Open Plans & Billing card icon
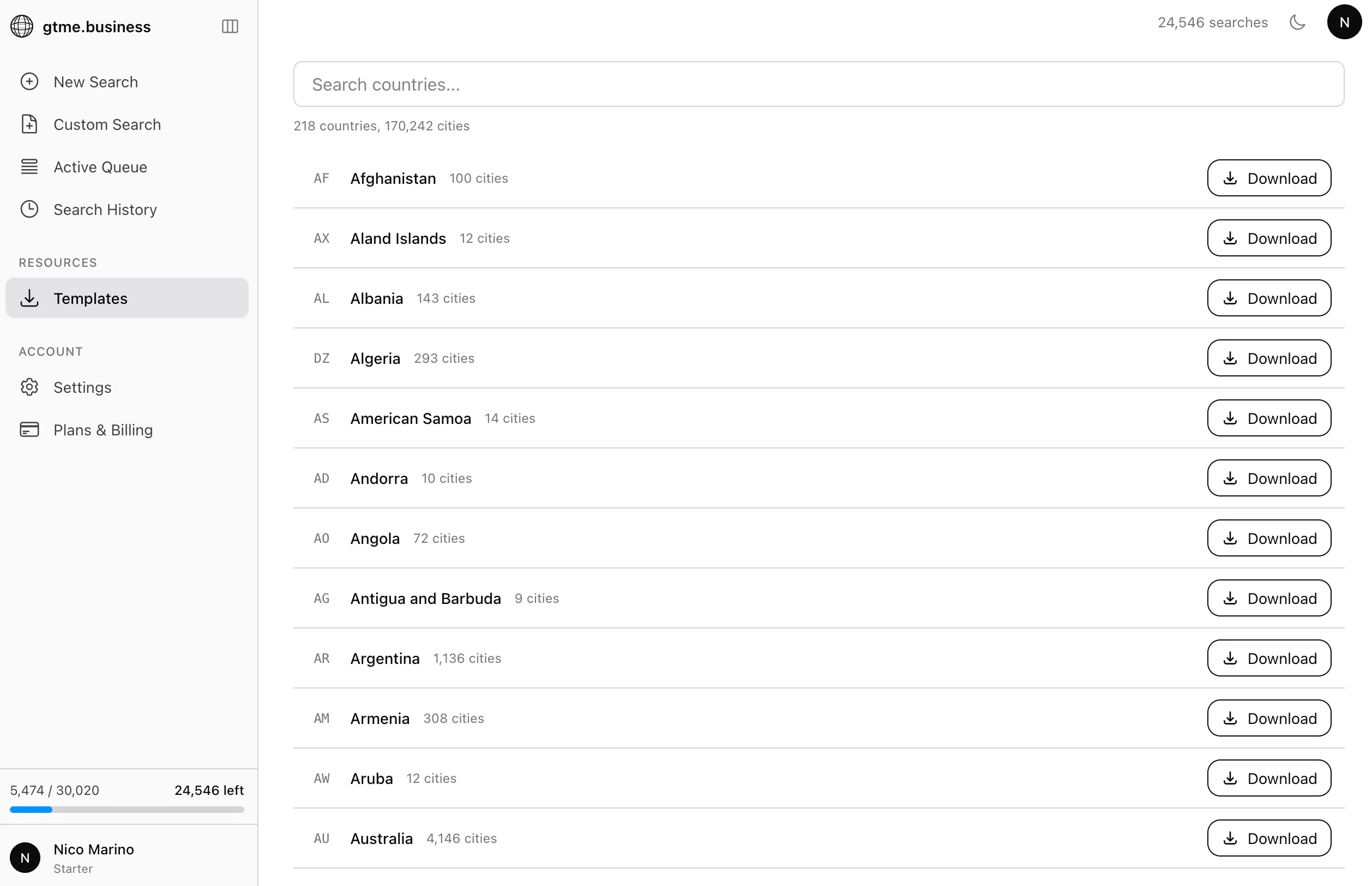 click(x=29, y=430)
